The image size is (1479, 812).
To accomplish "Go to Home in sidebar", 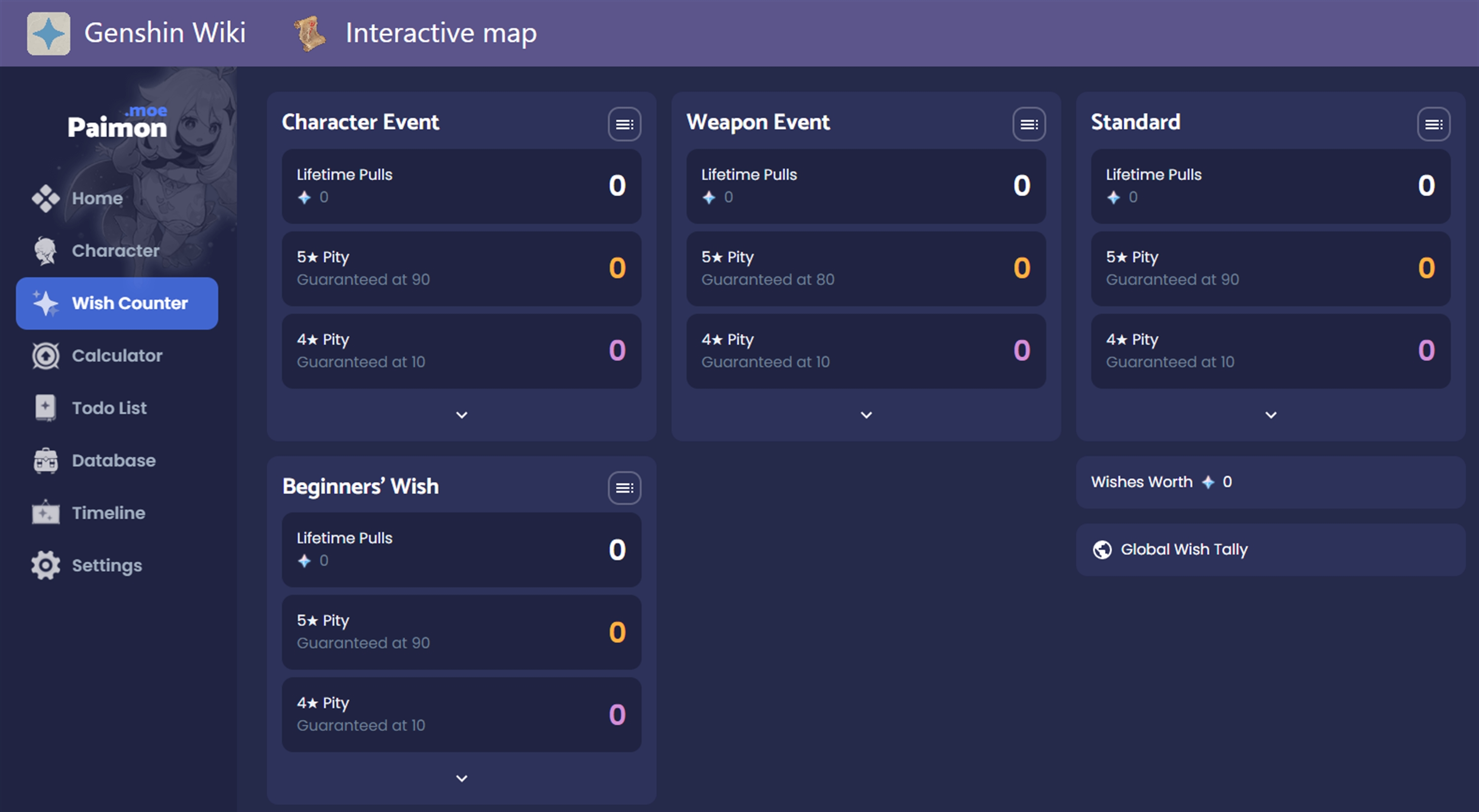I will pos(97,198).
